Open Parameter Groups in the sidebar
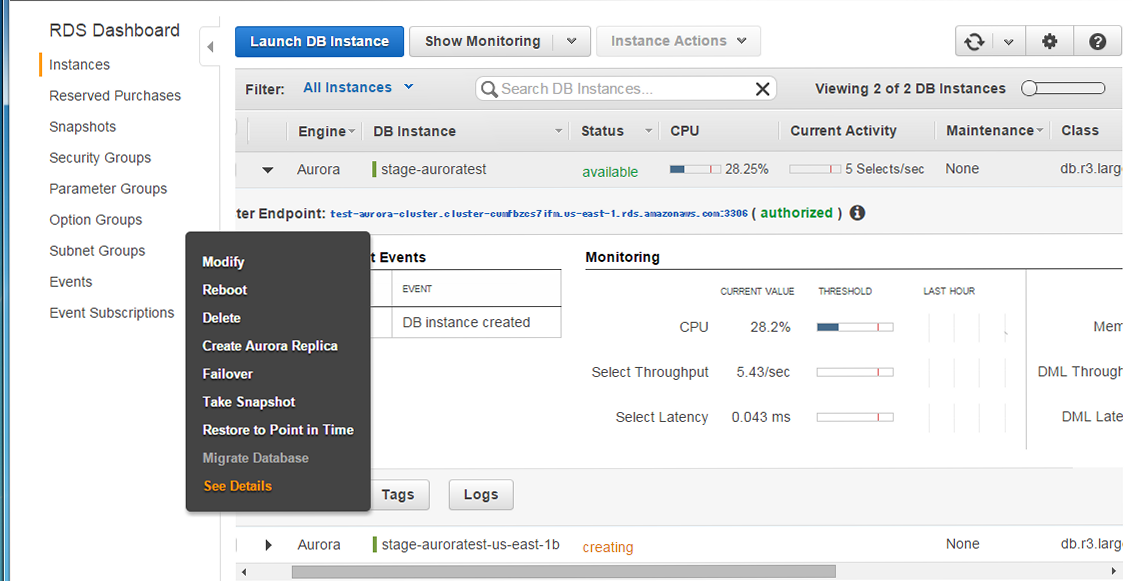 click(108, 189)
